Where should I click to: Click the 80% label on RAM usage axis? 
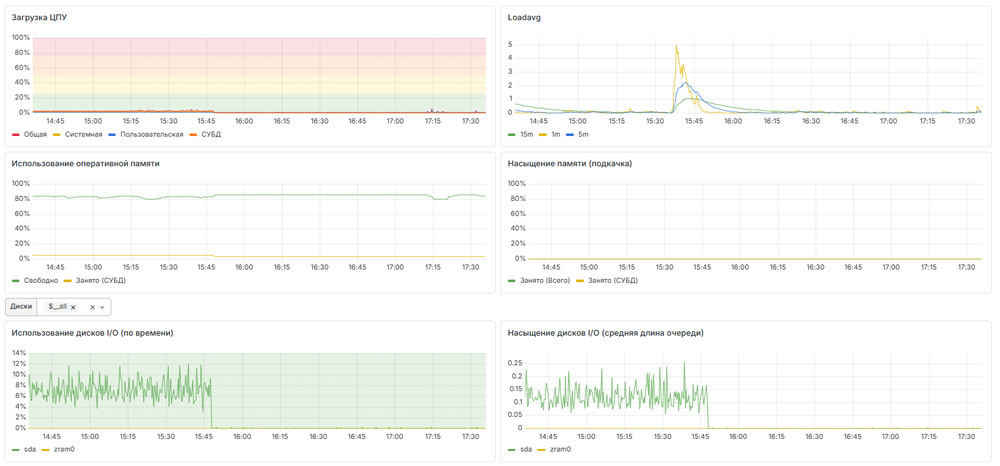[22, 199]
